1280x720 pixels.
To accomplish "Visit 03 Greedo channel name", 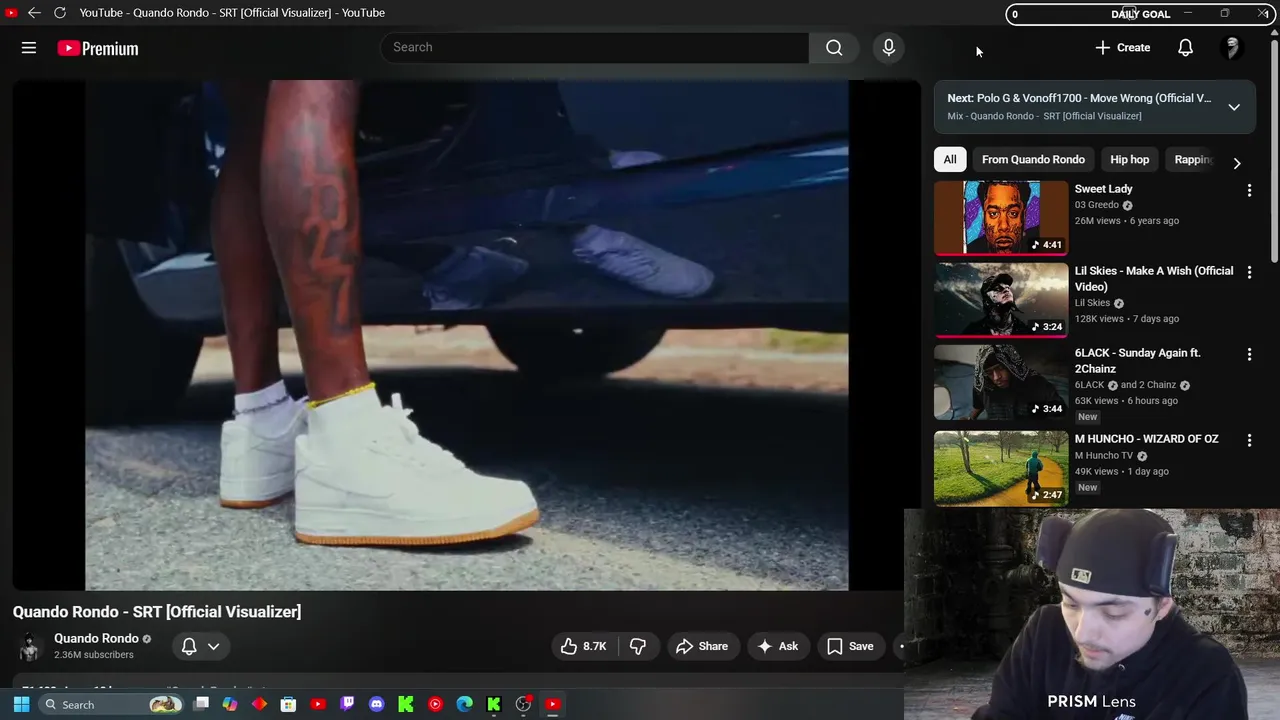I will pyautogui.click(x=1096, y=205).
